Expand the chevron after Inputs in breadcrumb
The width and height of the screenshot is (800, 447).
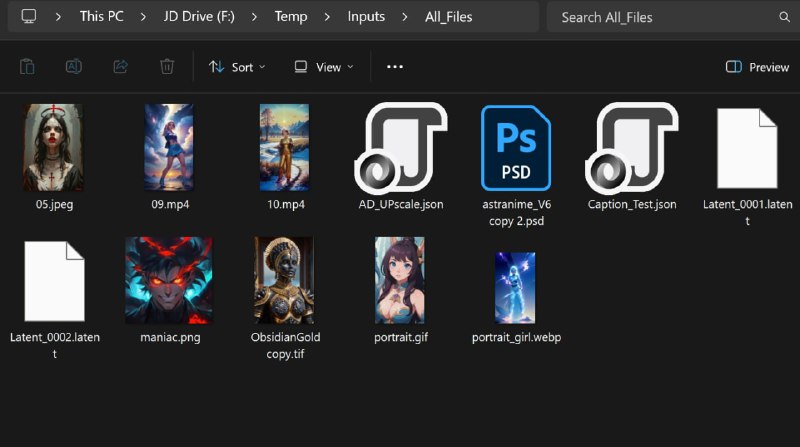coord(405,17)
